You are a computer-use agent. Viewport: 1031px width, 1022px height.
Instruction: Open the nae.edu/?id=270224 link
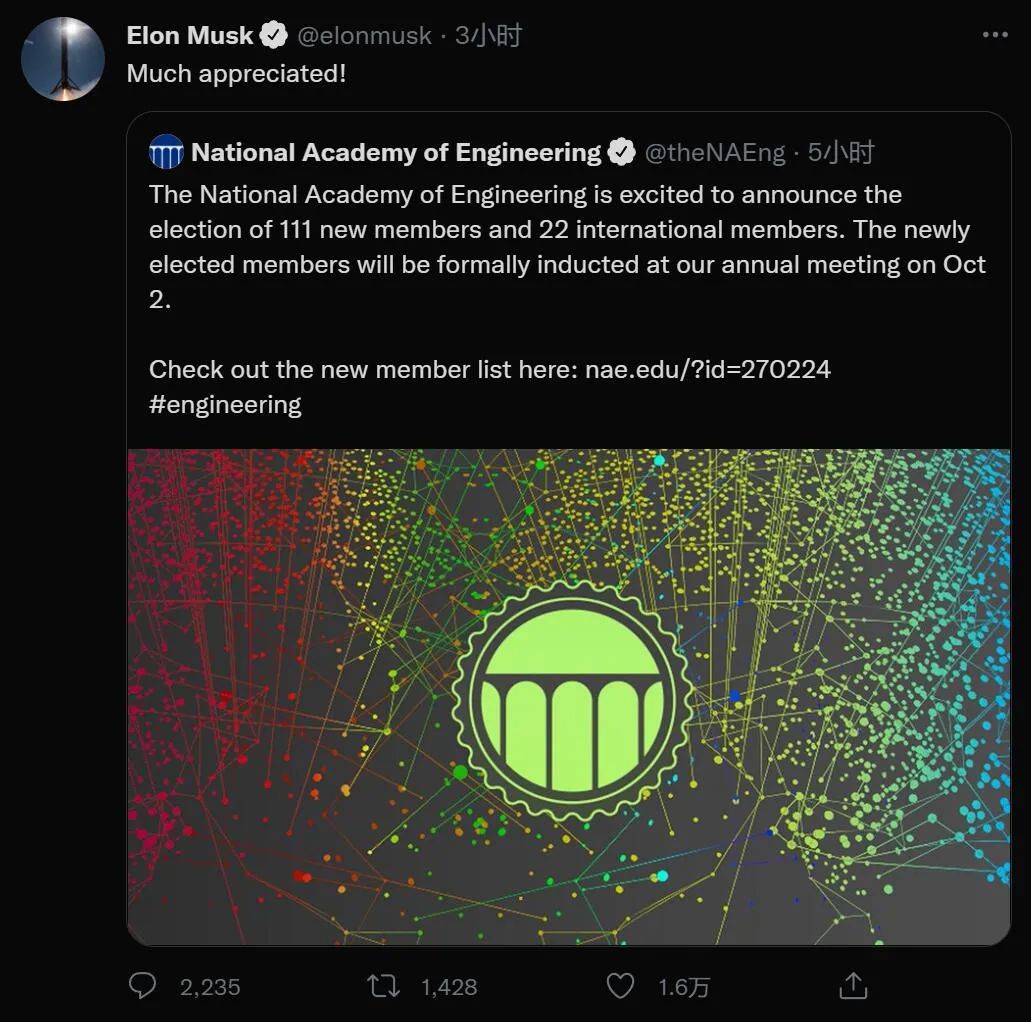(x=708, y=369)
